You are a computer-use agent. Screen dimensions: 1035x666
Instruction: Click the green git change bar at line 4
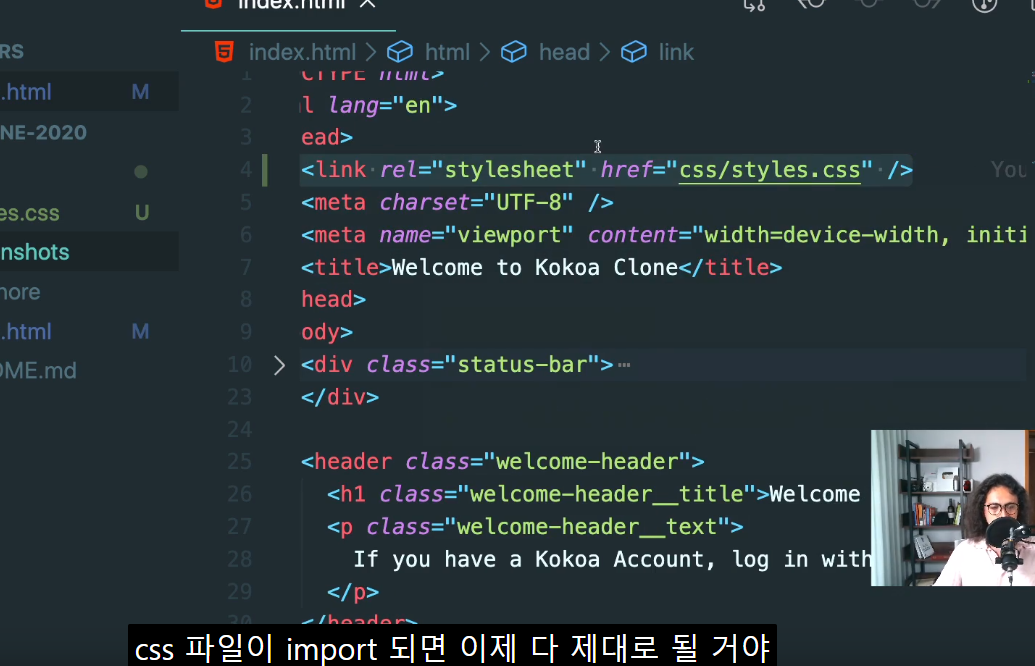point(265,170)
